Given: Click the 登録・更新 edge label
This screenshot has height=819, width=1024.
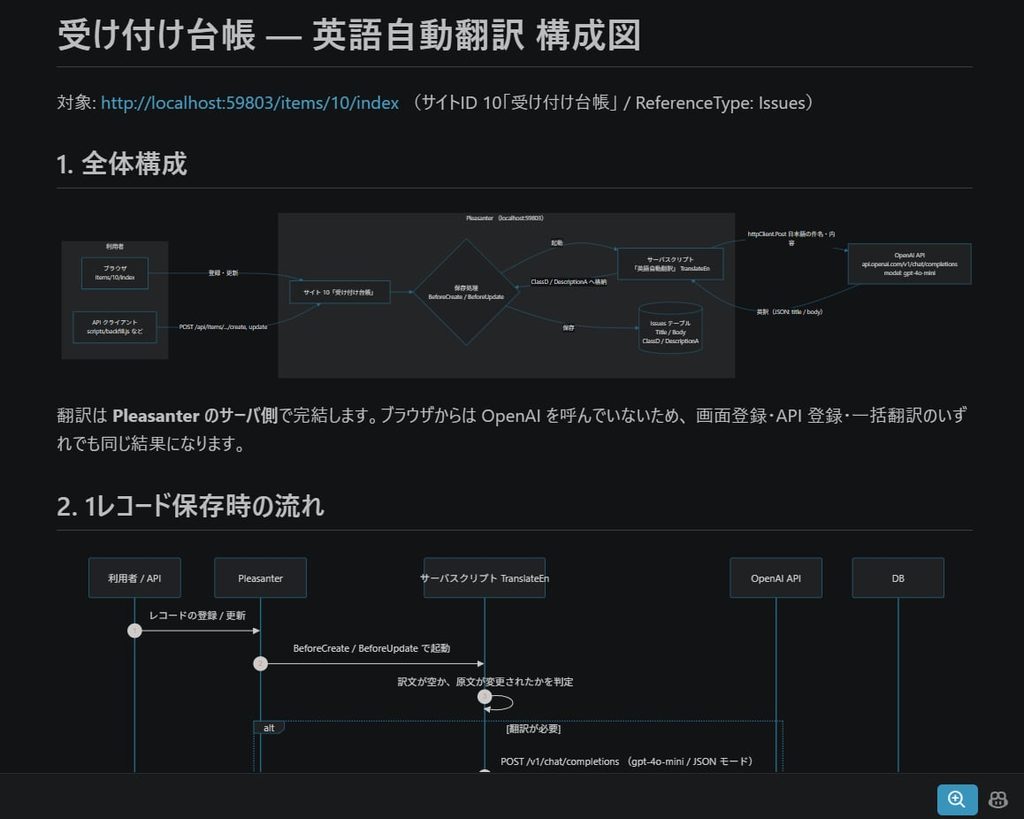Looking at the screenshot, I should click(223, 273).
